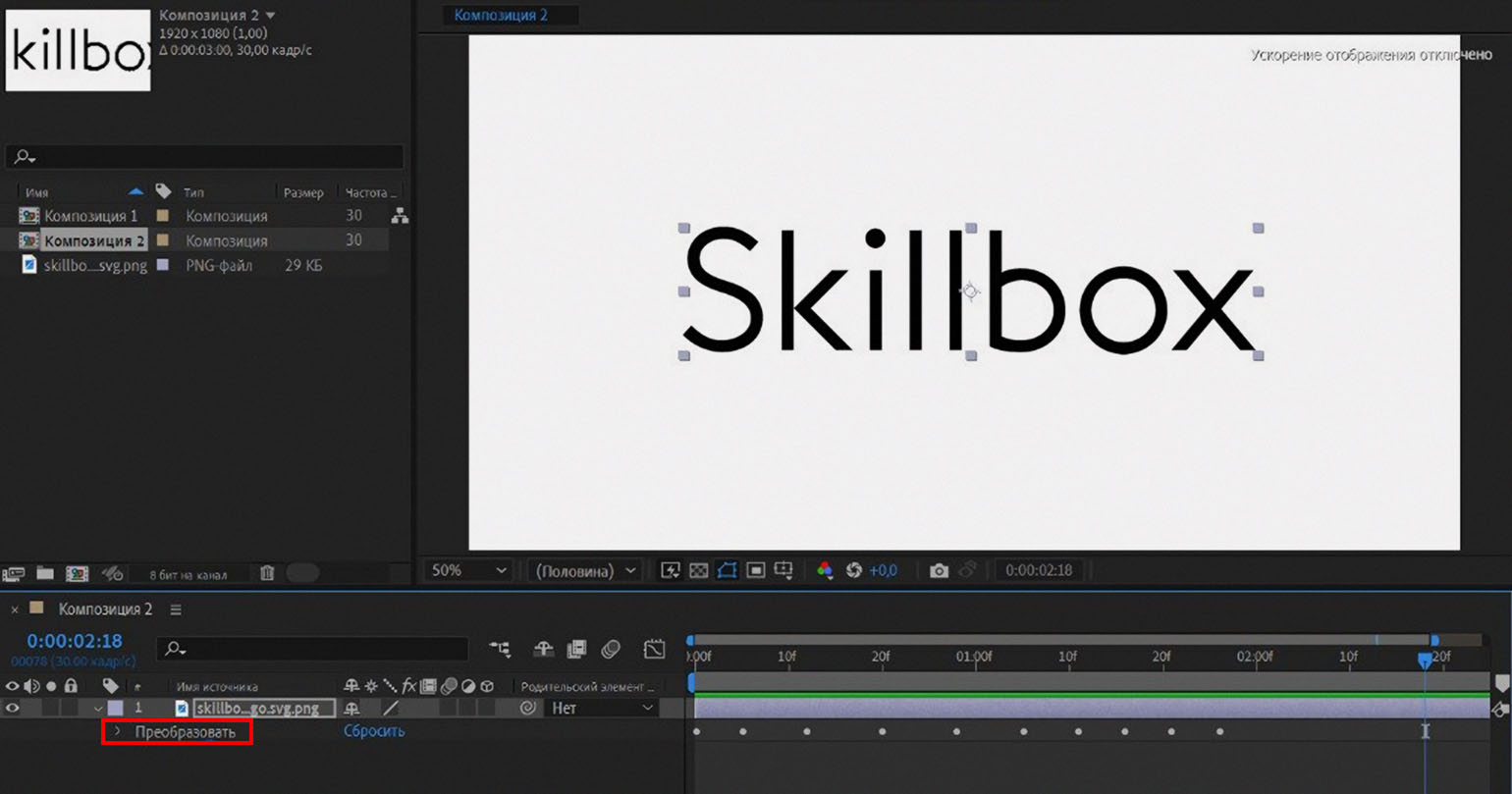This screenshot has width=1512, height=794.
Task: Click the exposure value +0,0
Action: 884,570
